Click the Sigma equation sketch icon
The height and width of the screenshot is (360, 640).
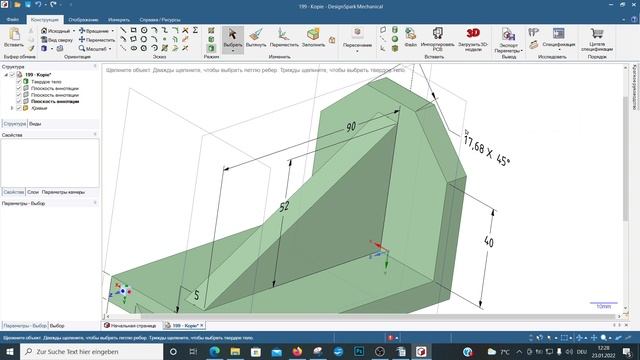(x=195, y=30)
